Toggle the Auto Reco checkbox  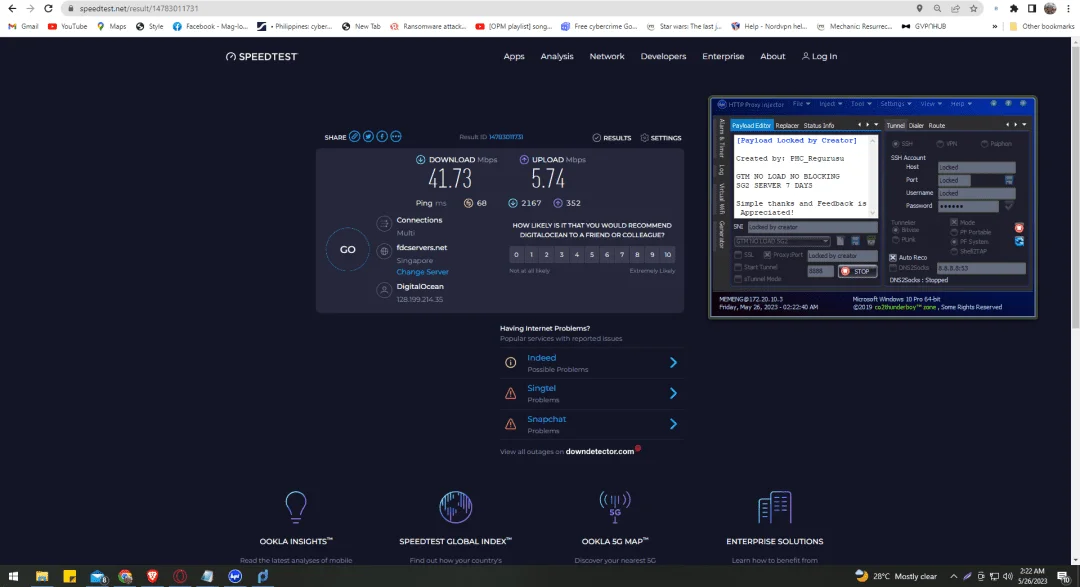pyautogui.click(x=893, y=258)
